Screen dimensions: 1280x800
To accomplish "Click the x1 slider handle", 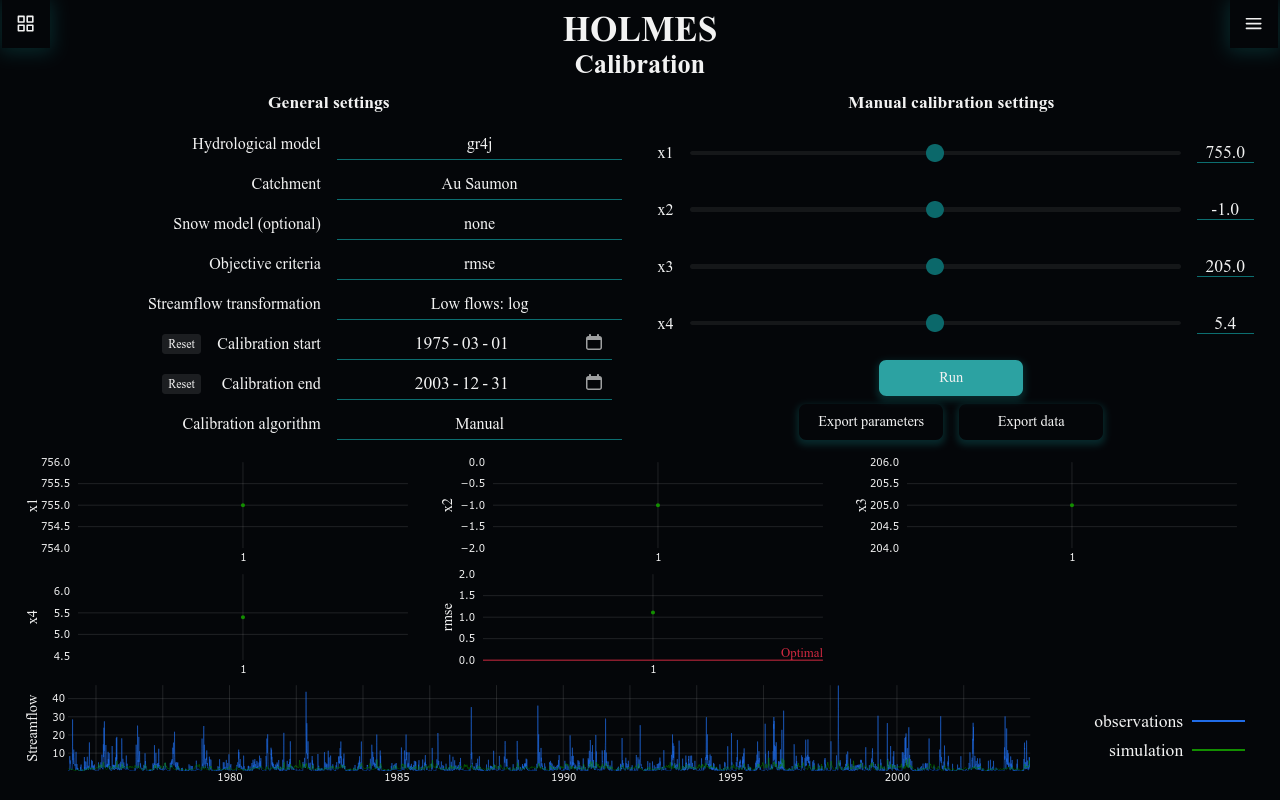I will tap(935, 153).
